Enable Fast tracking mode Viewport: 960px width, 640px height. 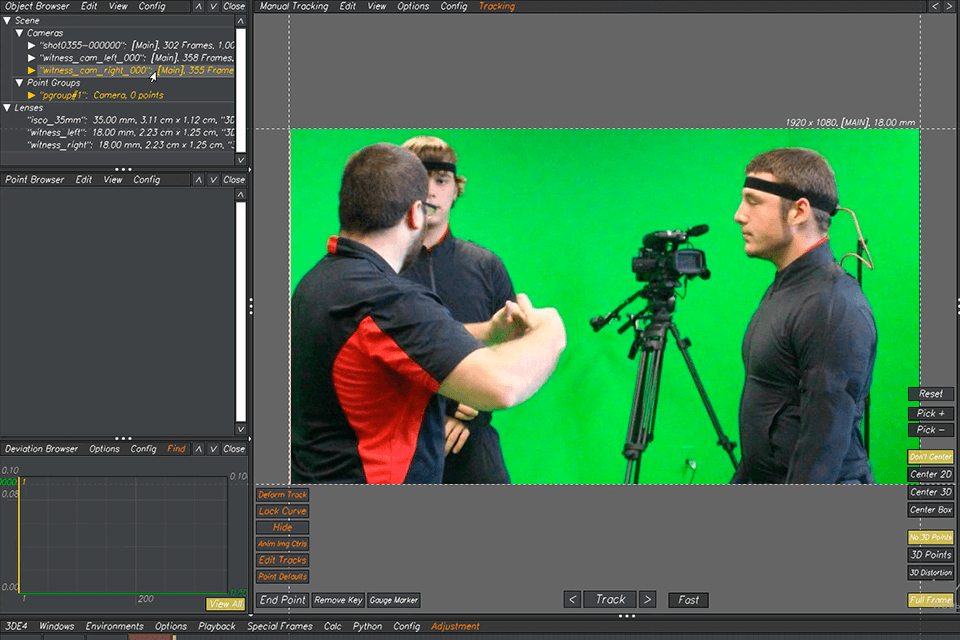688,599
